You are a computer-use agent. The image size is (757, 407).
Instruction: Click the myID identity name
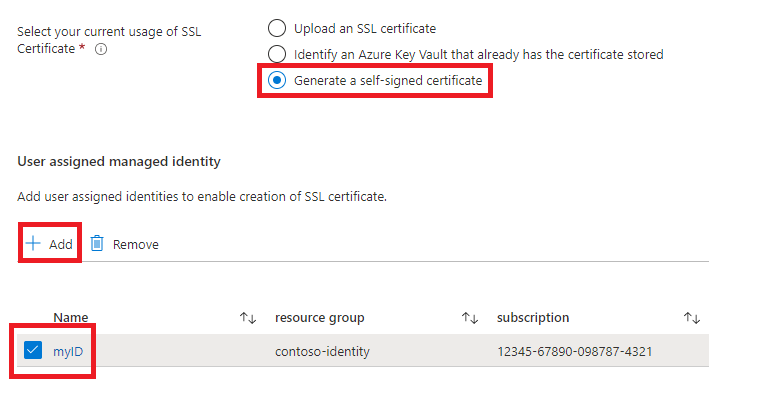[68, 351]
